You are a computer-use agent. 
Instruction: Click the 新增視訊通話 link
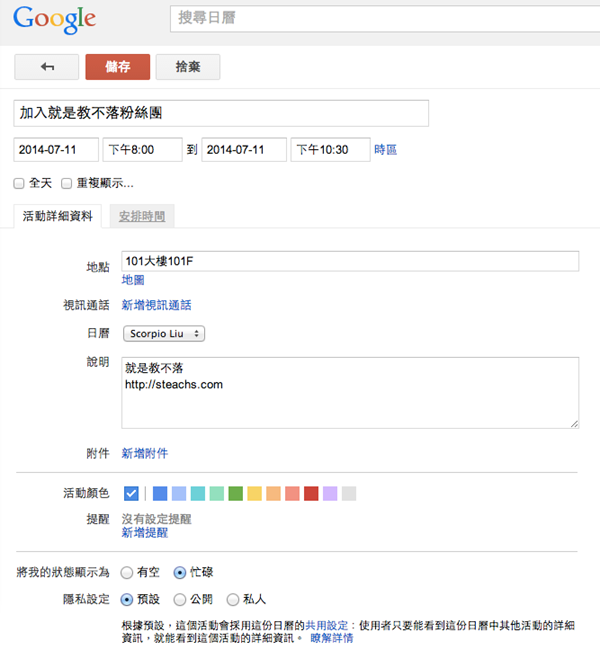156,305
